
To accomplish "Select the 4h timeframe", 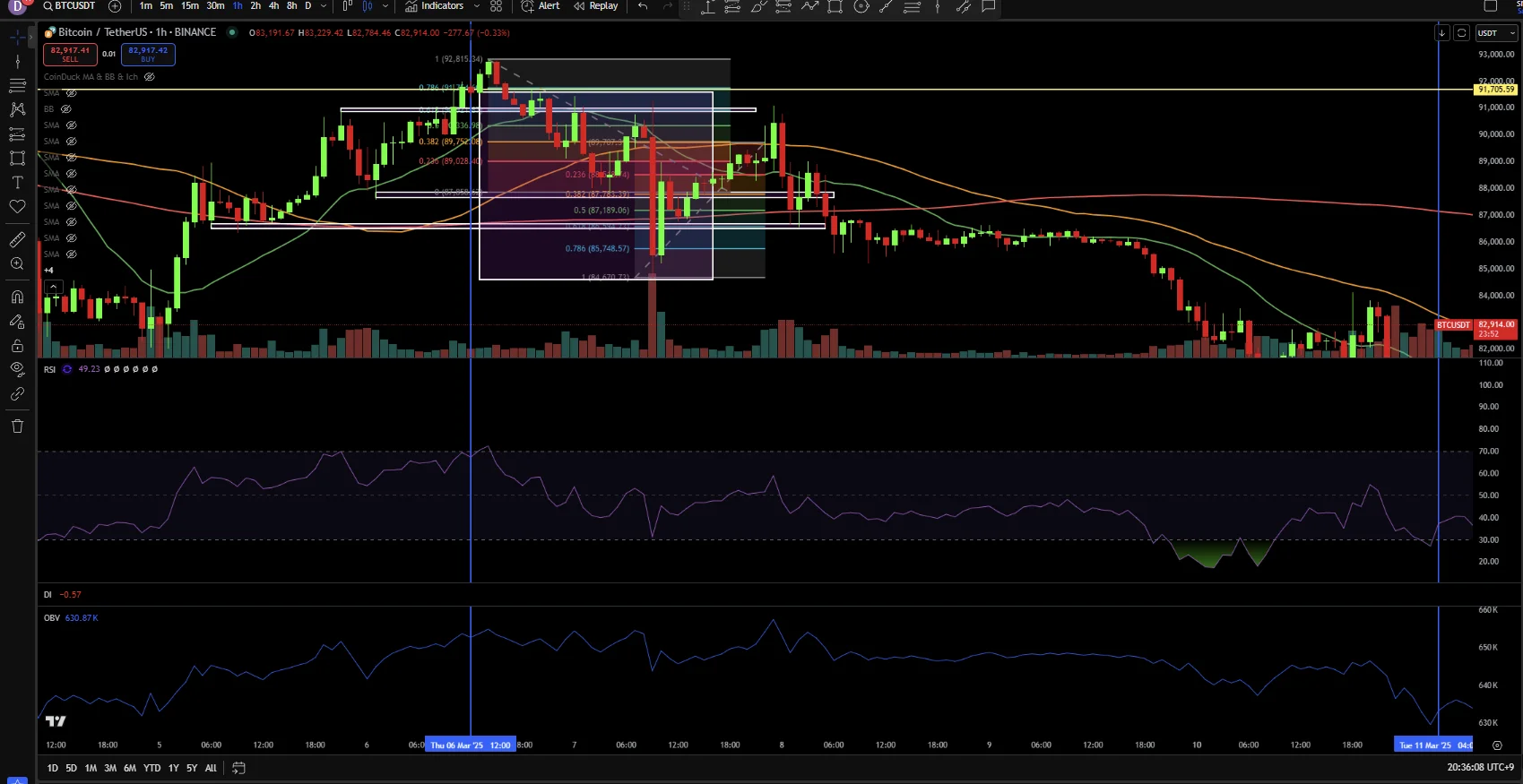I will coord(273,6).
